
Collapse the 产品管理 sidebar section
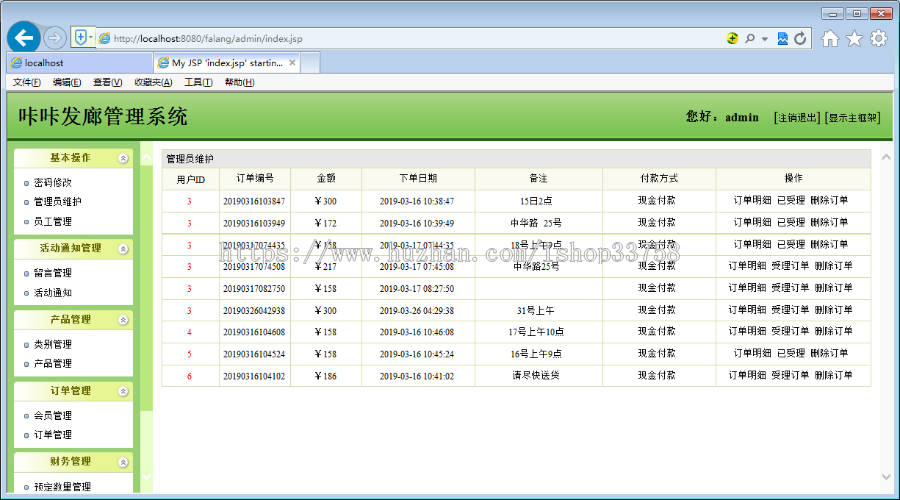pos(123,320)
